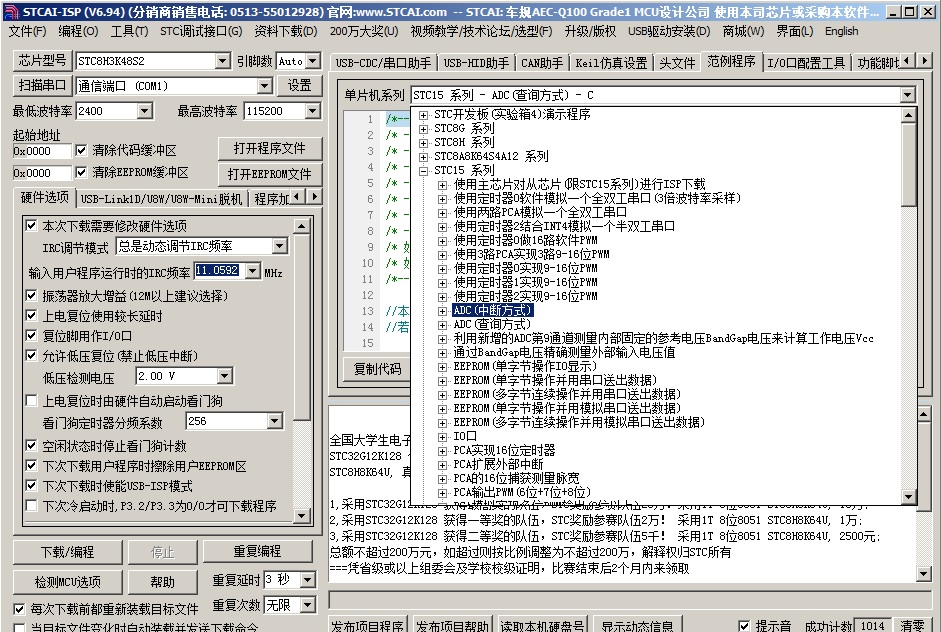The width and height of the screenshot is (941, 632).
Task: Expand STC8H 系列 tree node
Action: click(424, 143)
